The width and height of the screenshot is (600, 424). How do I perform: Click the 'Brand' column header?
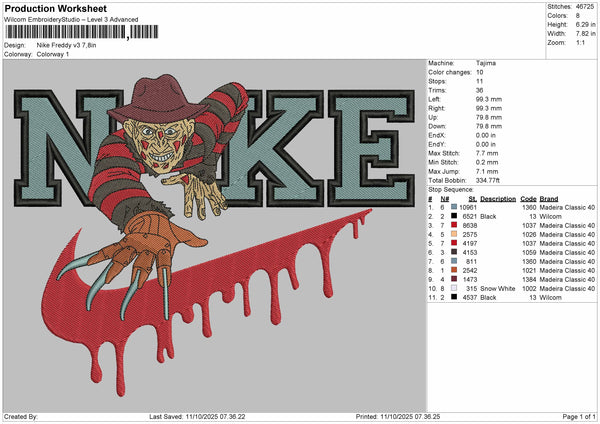coord(549,199)
